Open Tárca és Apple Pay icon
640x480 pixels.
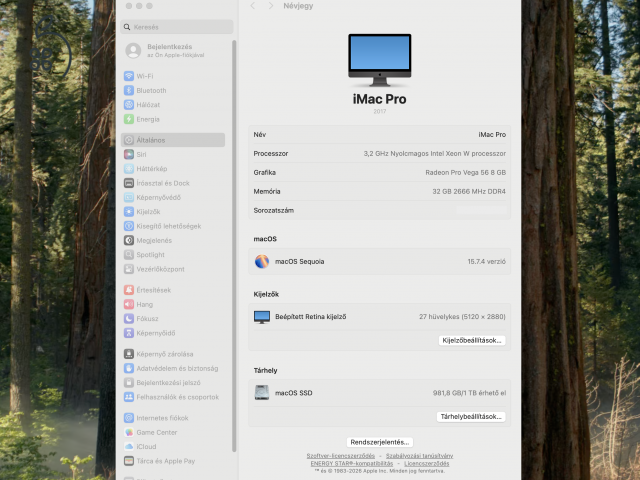point(129,460)
